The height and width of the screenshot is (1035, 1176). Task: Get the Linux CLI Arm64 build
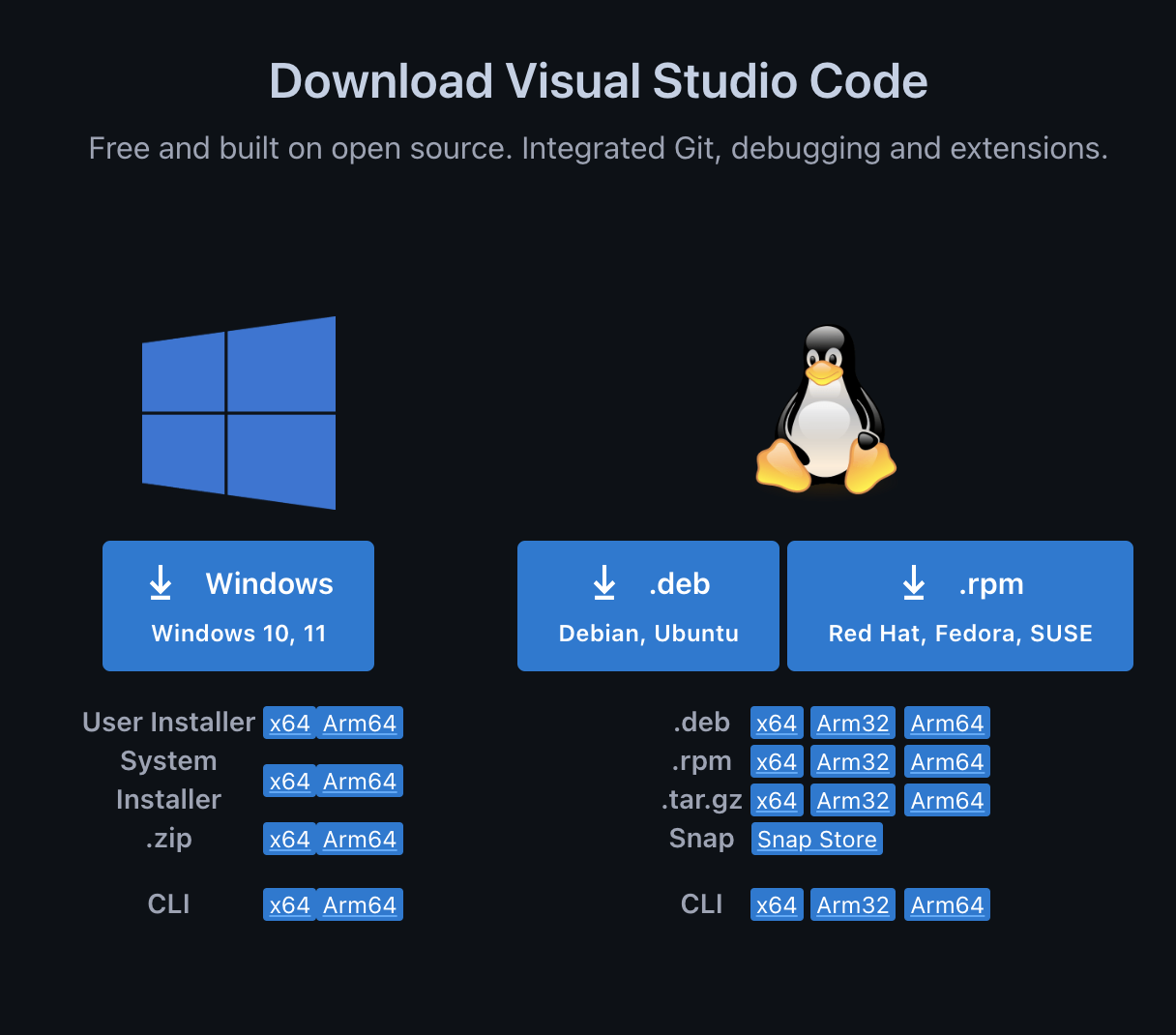[947, 905]
